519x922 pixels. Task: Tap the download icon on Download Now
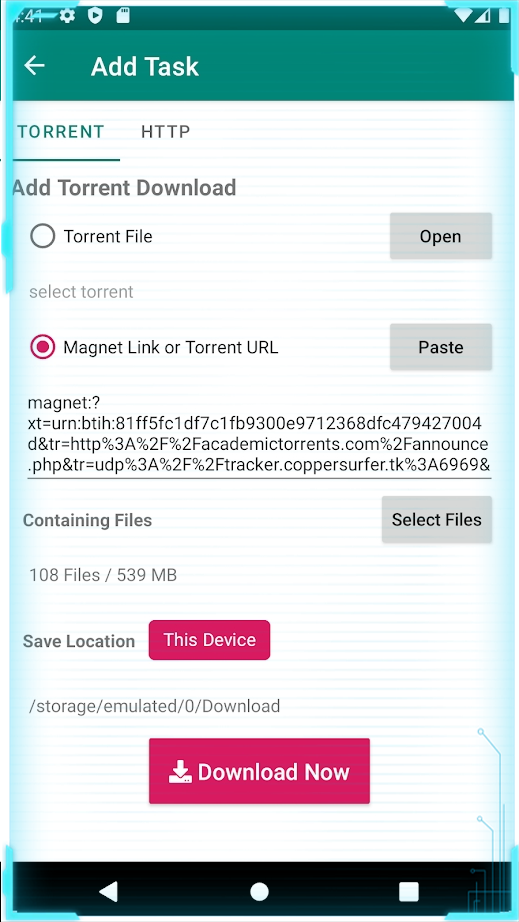click(180, 771)
